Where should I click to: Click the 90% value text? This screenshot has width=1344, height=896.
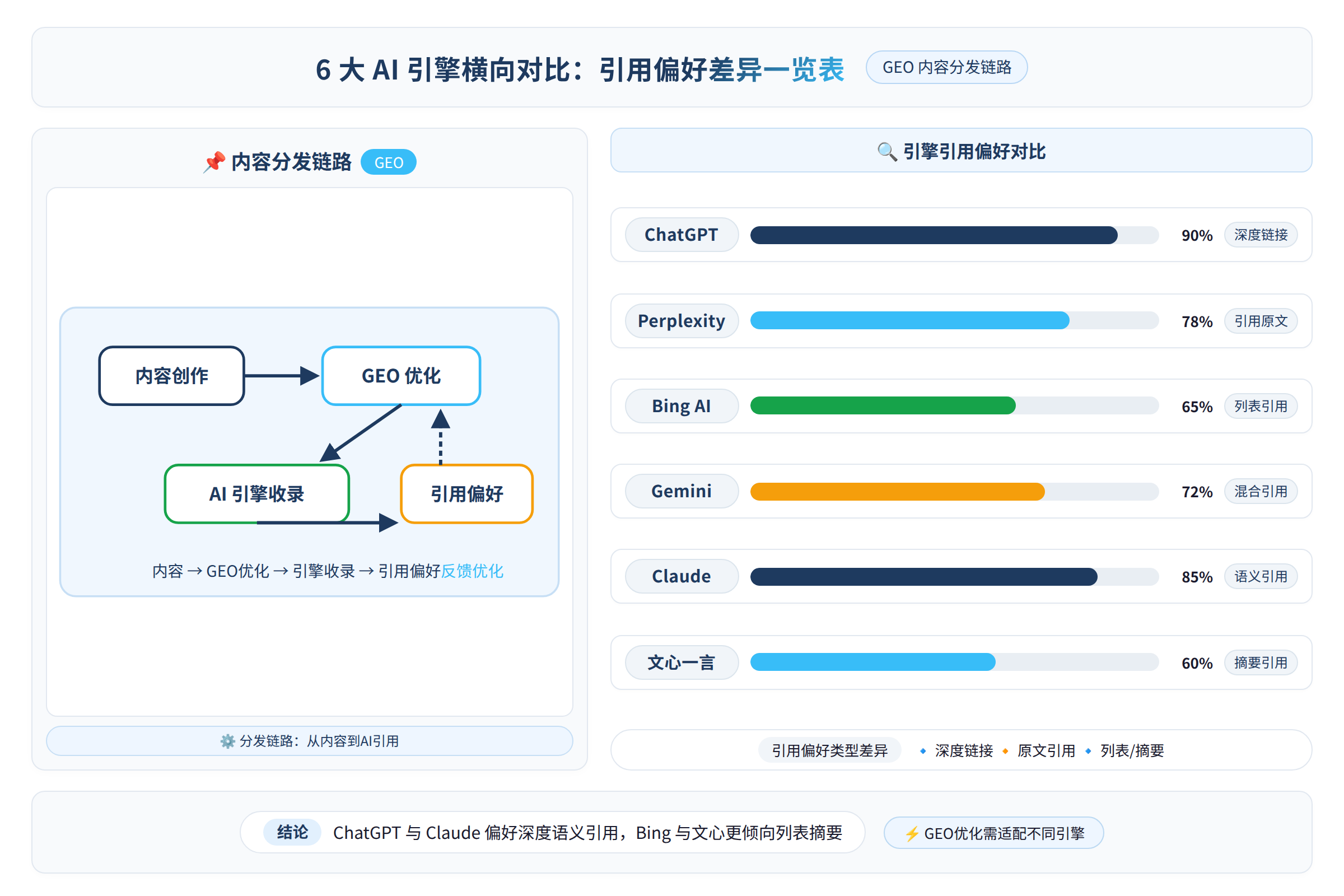pyautogui.click(x=1197, y=235)
